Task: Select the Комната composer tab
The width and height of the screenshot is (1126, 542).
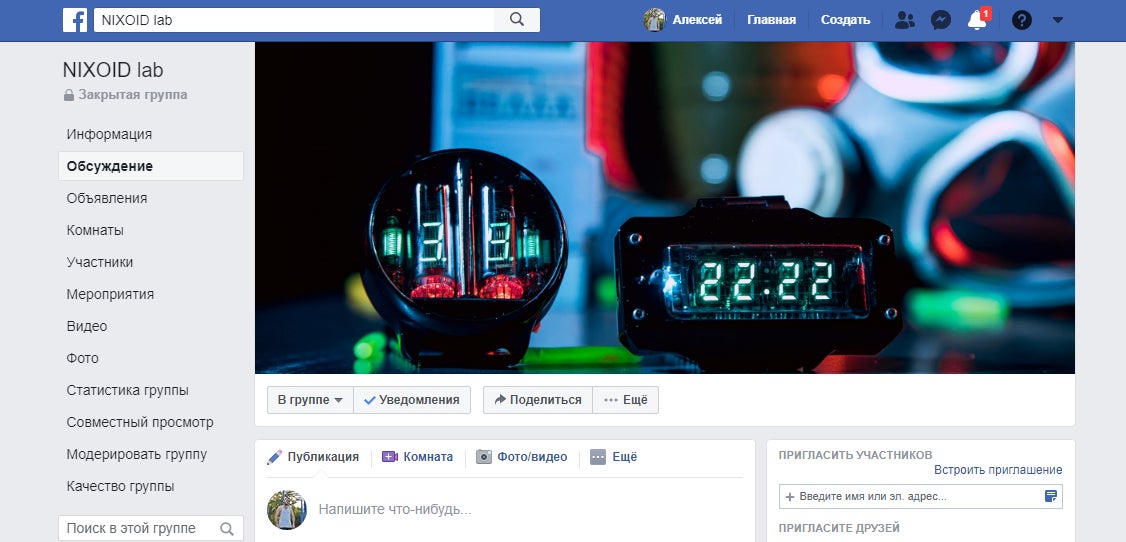Action: [x=417, y=457]
